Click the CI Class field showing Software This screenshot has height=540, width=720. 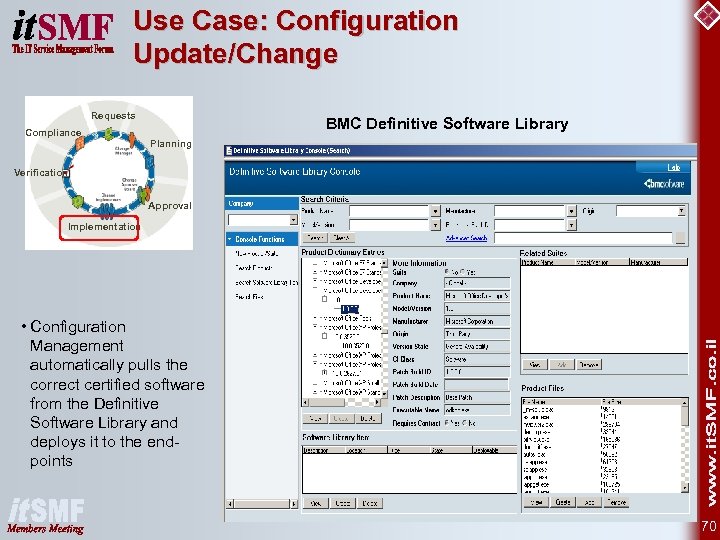477,360
